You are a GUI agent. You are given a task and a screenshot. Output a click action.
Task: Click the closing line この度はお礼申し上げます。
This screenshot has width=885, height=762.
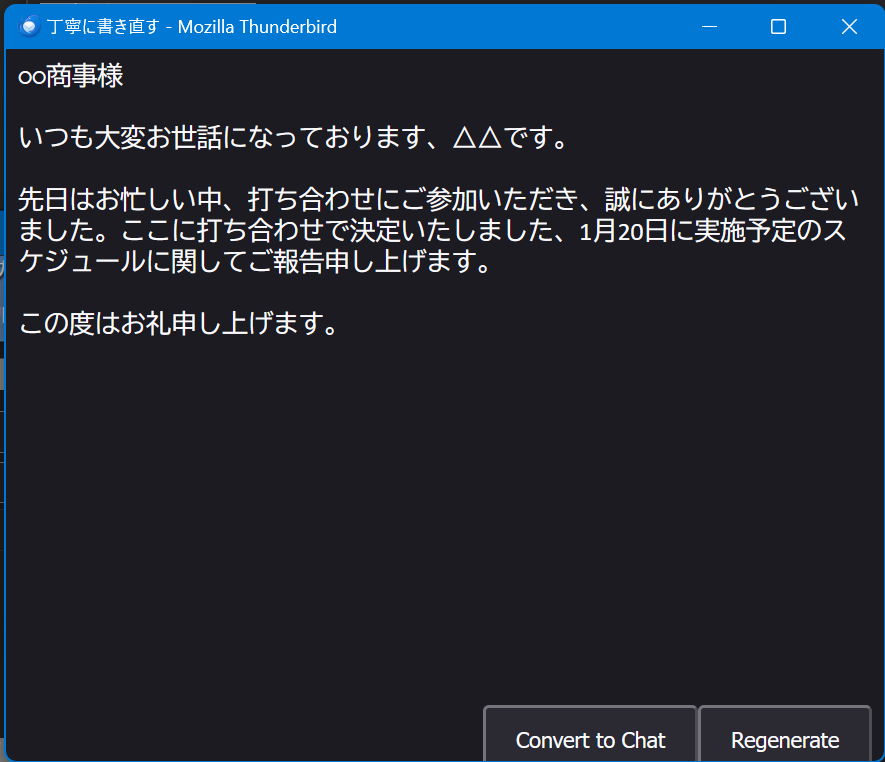178,323
